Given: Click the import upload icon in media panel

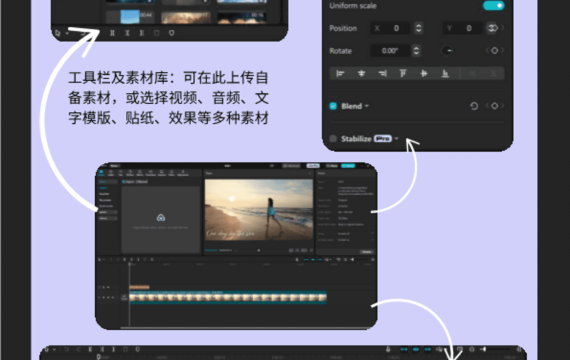Looking at the screenshot, I should point(161,217).
